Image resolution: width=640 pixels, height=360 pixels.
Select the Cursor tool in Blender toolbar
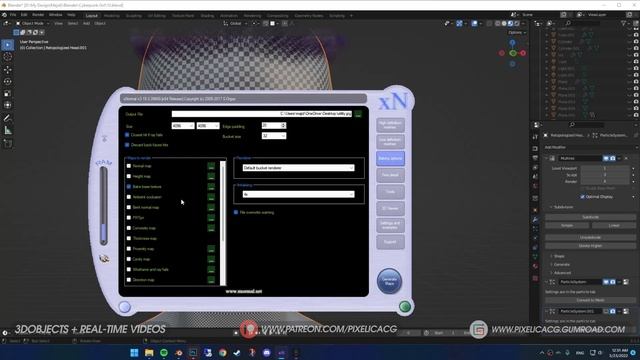[x=8, y=57]
